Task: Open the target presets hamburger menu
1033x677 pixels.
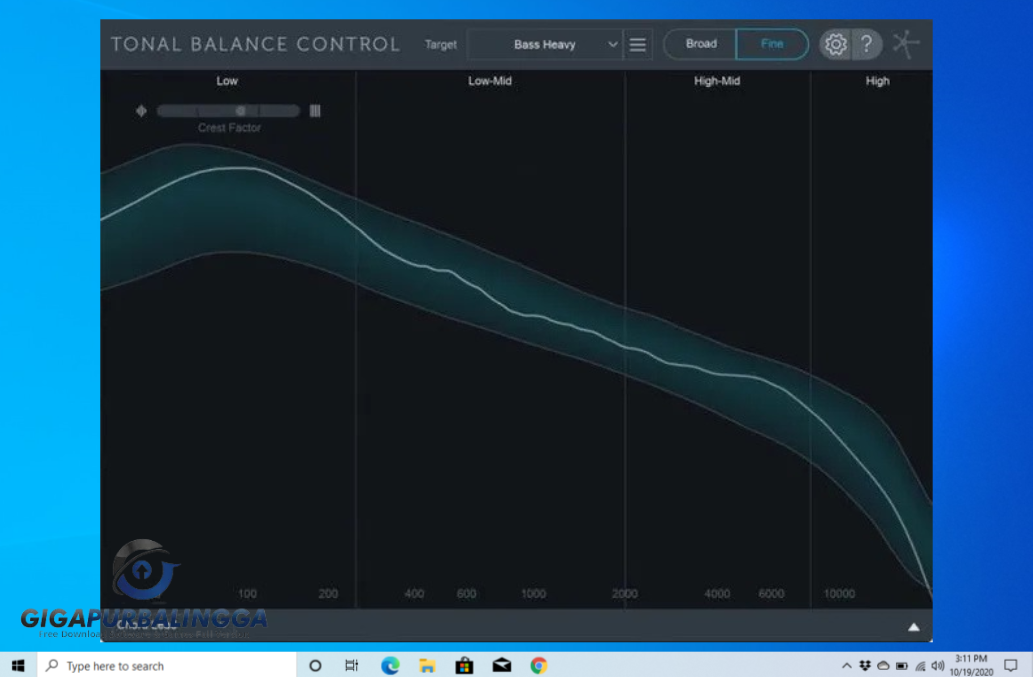Action: 637,44
